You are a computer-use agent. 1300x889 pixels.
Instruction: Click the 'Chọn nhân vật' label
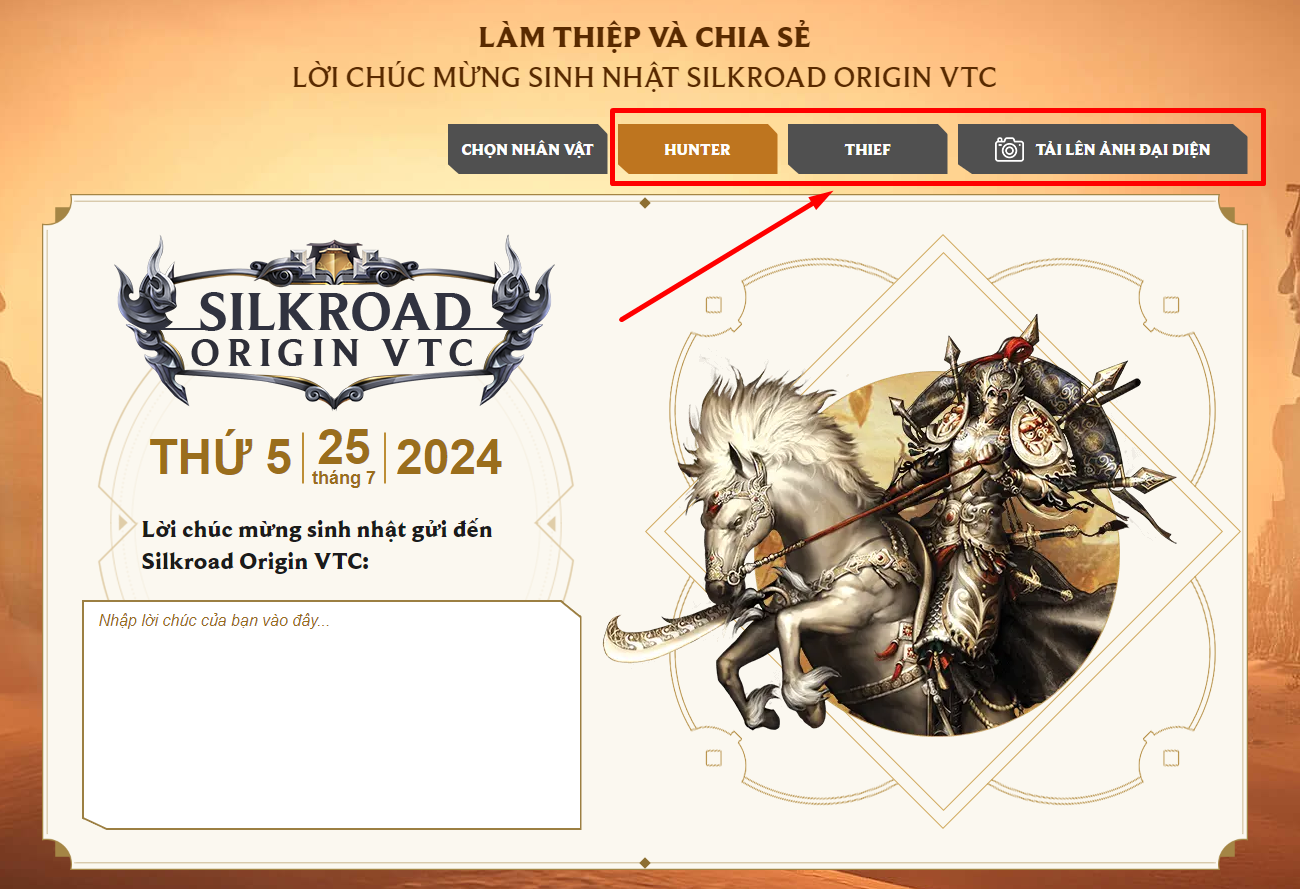point(527,150)
